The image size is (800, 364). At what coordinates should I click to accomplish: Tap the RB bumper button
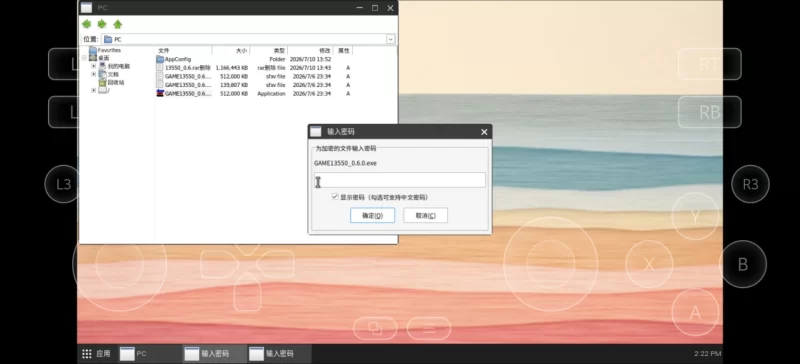point(709,112)
